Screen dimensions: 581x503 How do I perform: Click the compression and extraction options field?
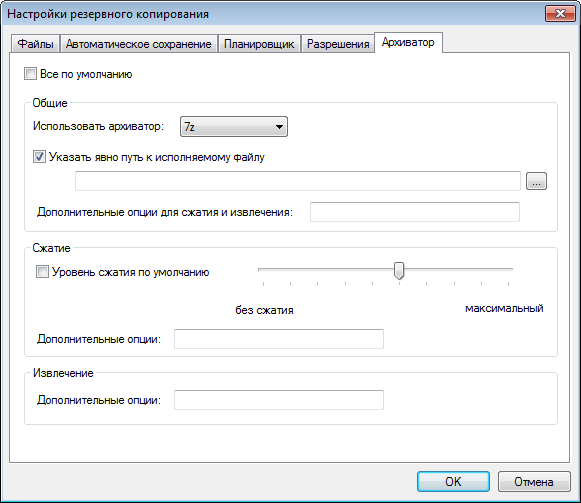pos(415,212)
